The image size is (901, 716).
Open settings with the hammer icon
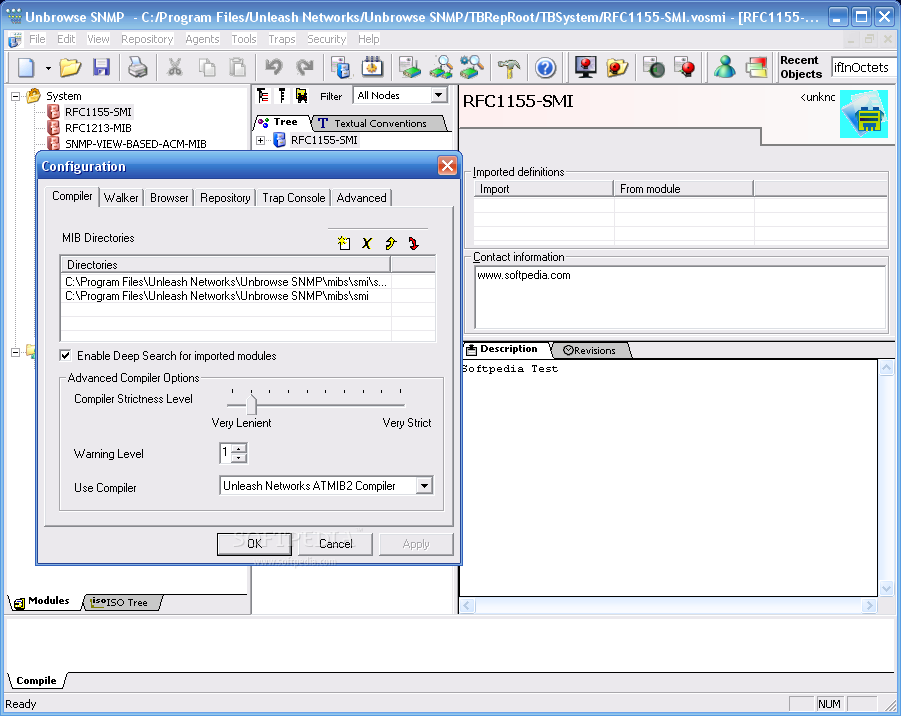509,67
